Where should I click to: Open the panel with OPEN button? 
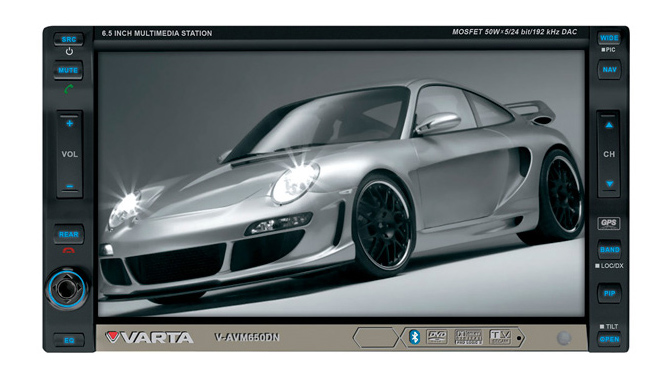609,339
